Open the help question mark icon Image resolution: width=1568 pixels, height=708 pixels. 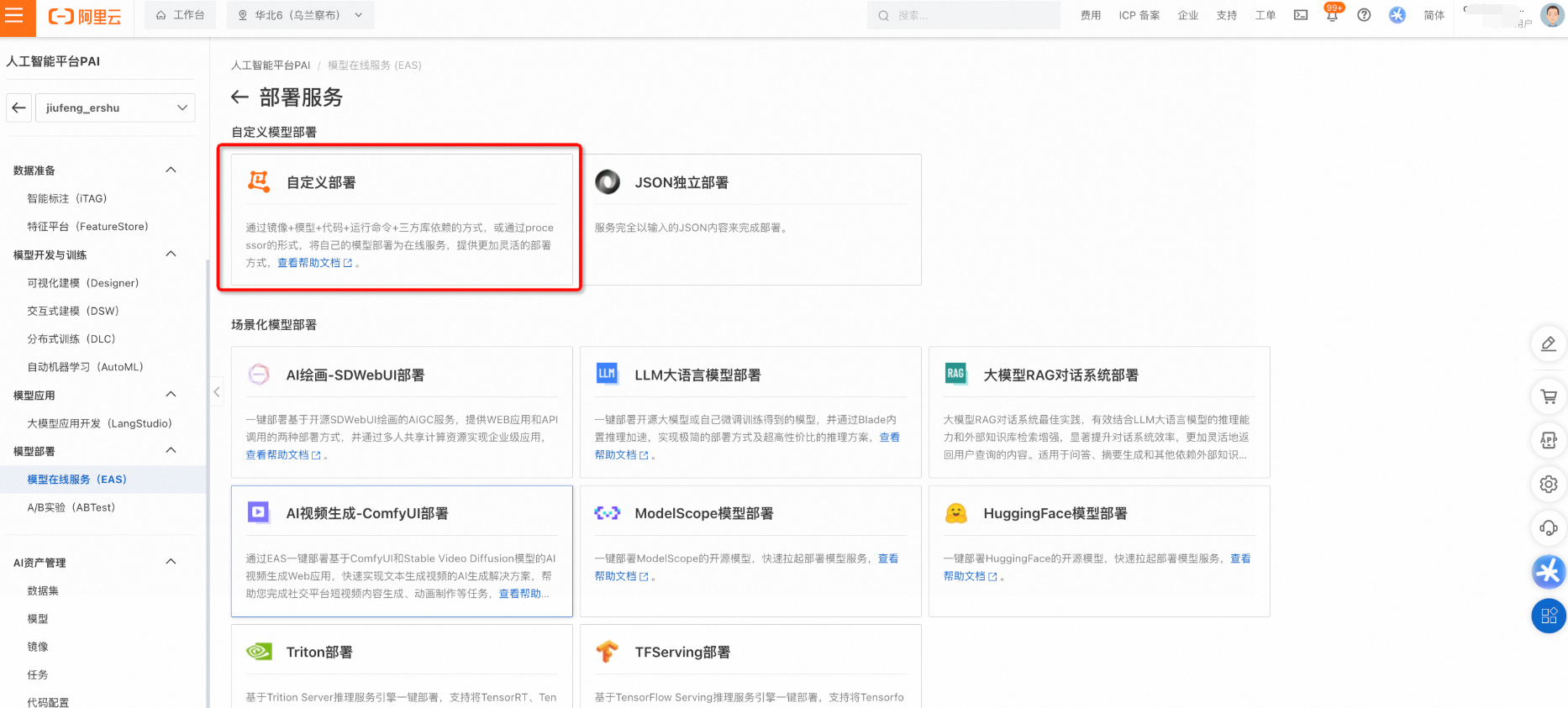coord(1364,15)
